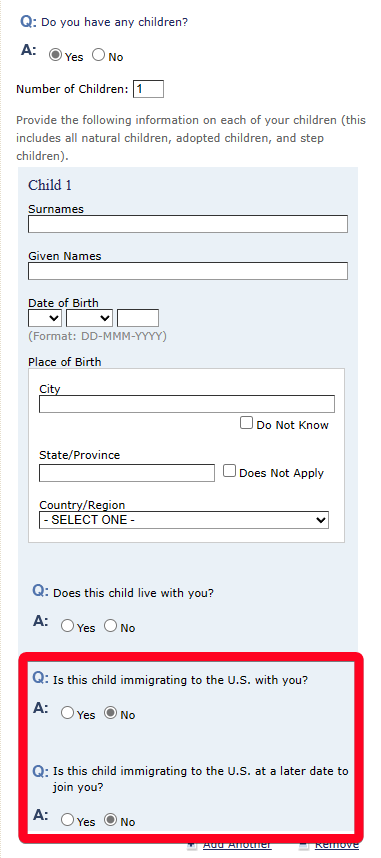Open the birth day dropdown
The width and height of the screenshot is (381, 858).
coord(45,318)
